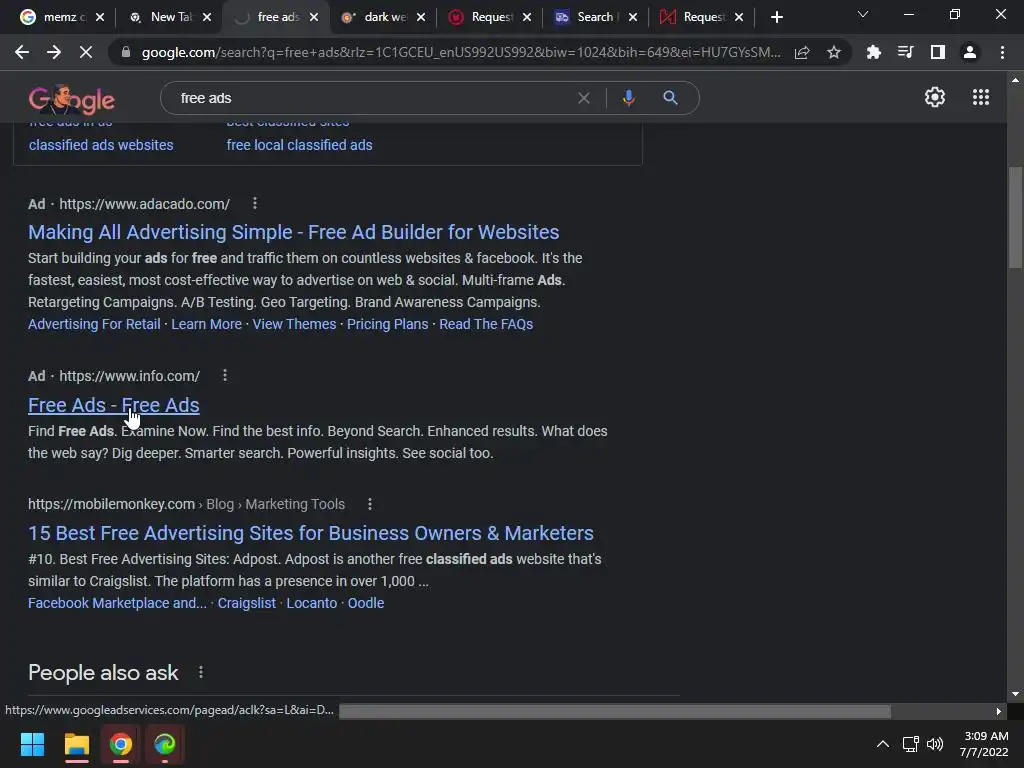
Task: Open the volume control icon
Action: click(935, 744)
